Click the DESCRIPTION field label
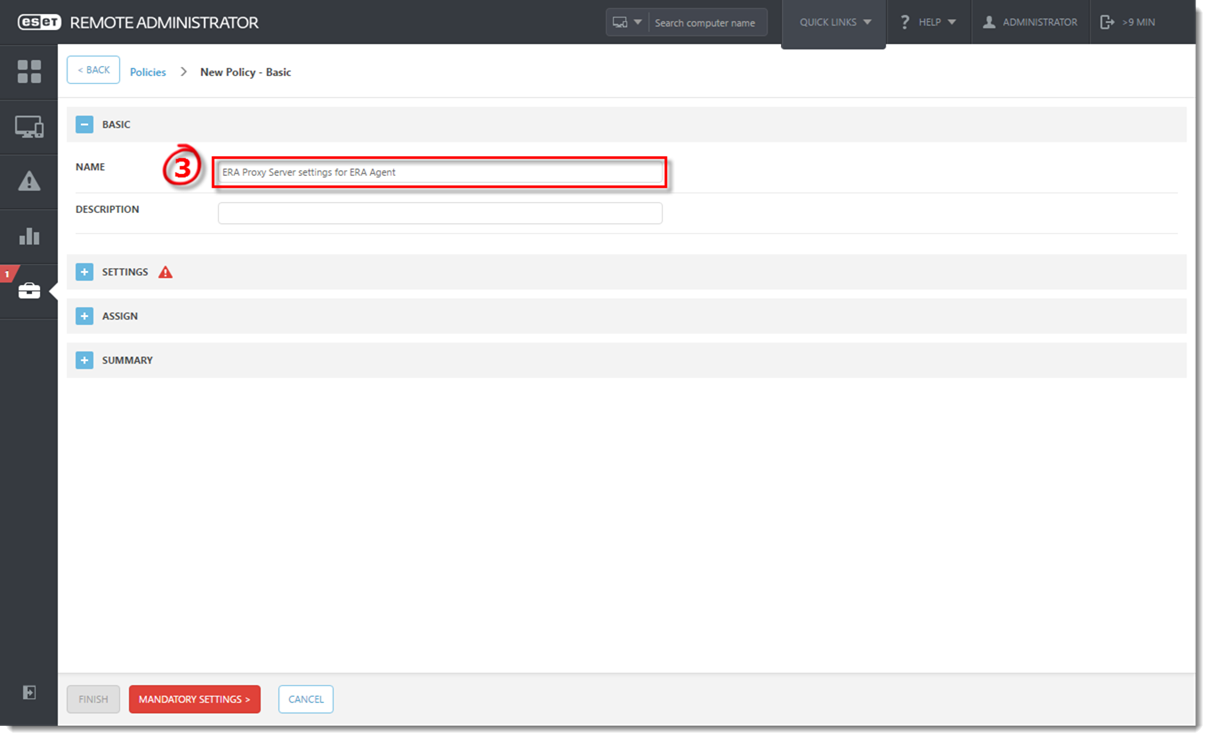The height and width of the screenshot is (739, 1209). 107,209
